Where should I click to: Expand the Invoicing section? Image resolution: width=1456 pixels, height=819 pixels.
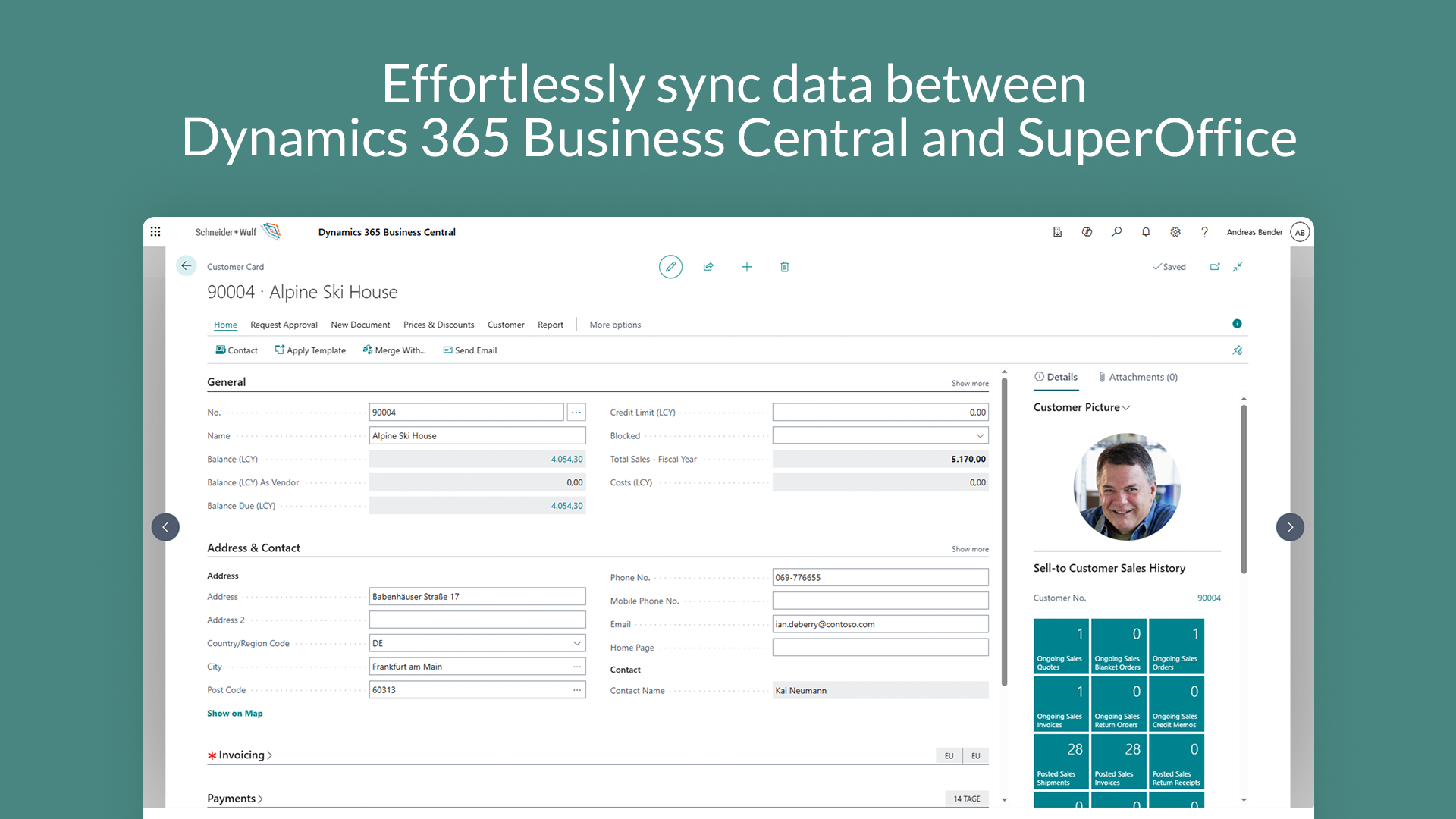(x=240, y=755)
